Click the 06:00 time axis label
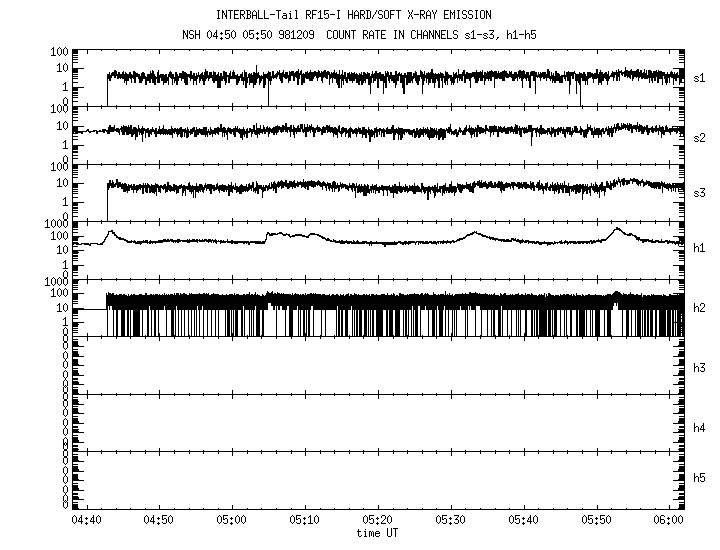Image resolution: width=720 pixels, height=550 pixels. (670, 521)
